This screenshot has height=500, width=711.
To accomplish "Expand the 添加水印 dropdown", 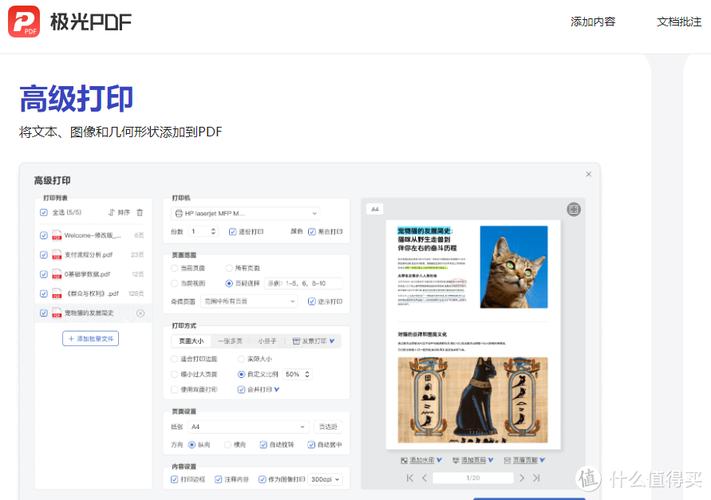I will click(439, 460).
